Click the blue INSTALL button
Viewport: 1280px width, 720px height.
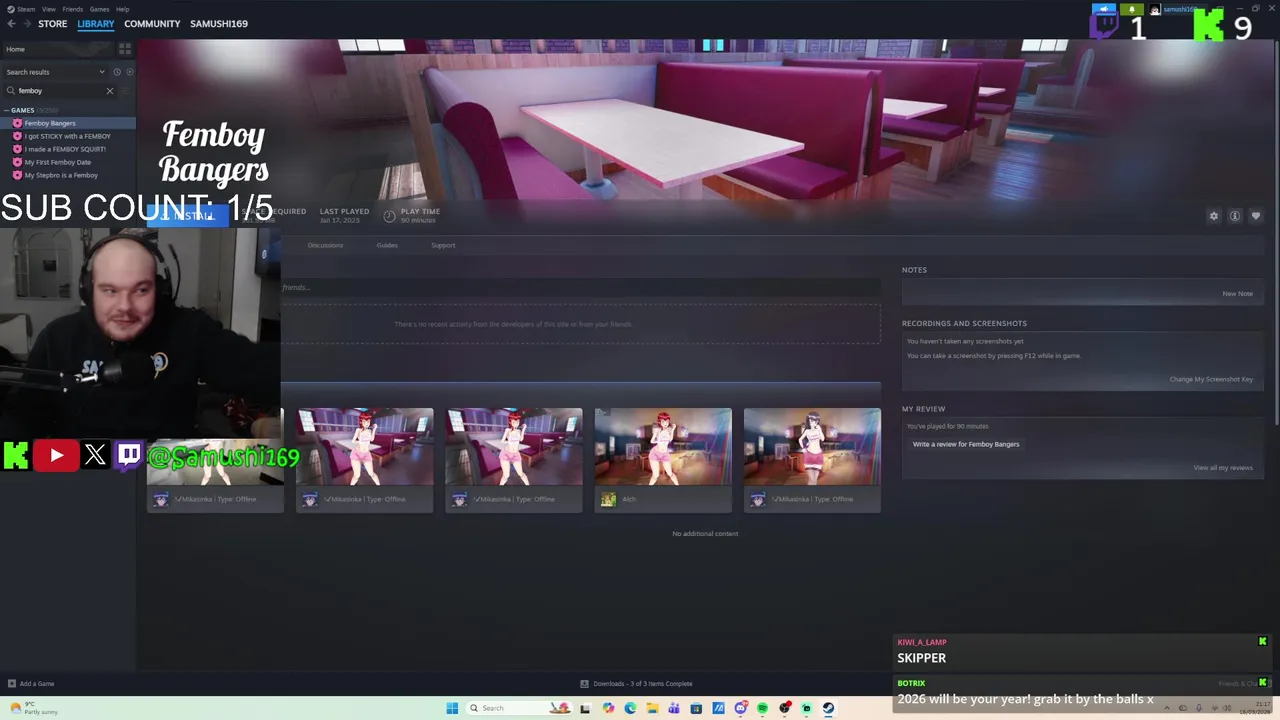click(x=190, y=216)
